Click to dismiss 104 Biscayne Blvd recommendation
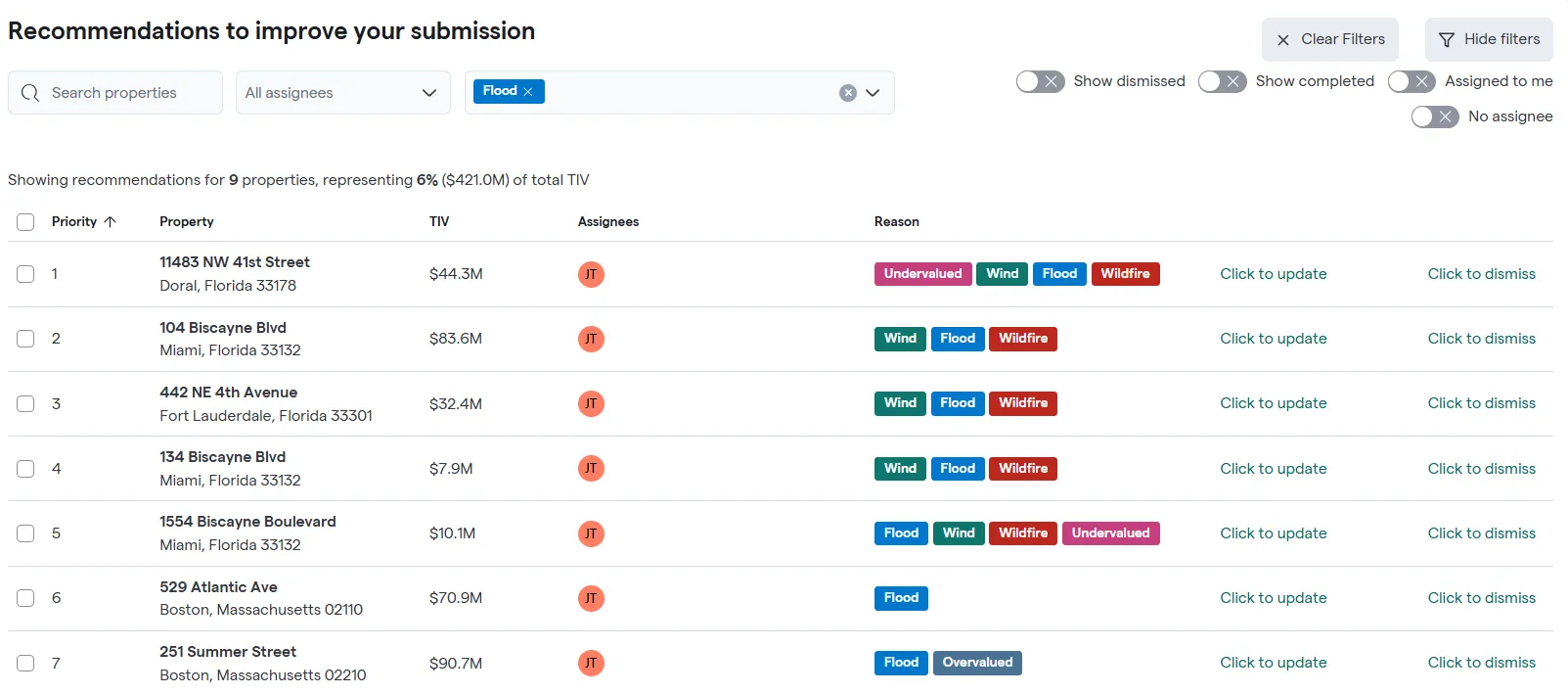Screen dimensions: 1568x694 tap(1482, 339)
